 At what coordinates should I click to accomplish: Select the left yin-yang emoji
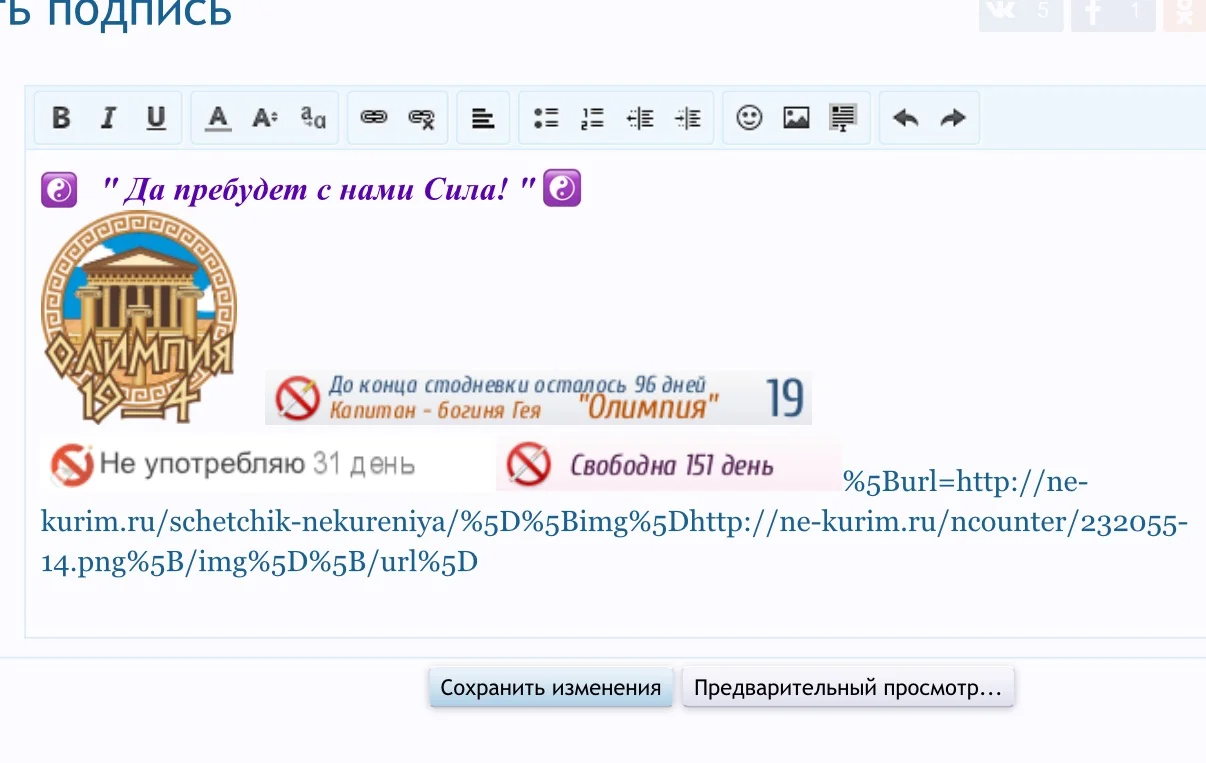[x=59, y=189]
